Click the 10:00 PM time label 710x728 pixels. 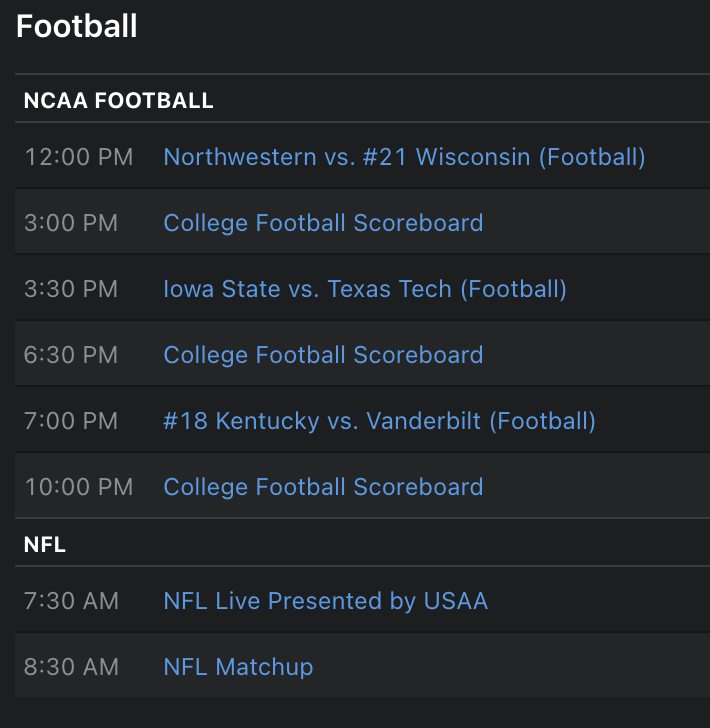pyautogui.click(x=79, y=487)
